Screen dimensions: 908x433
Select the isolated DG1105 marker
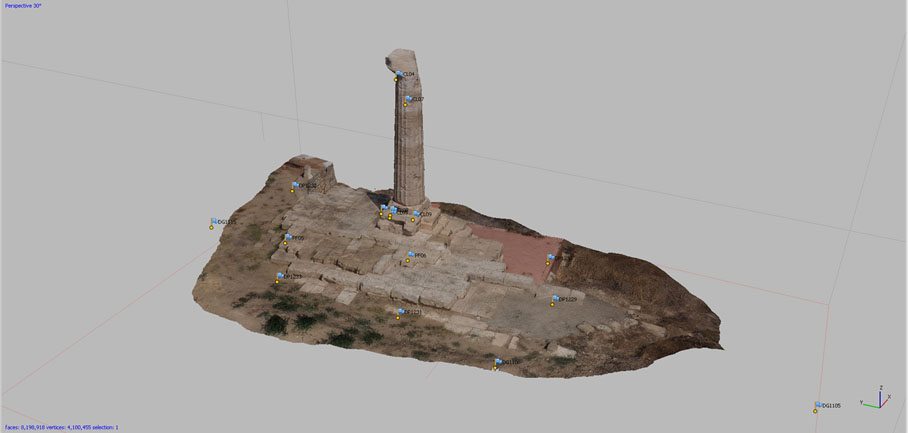tap(818, 405)
